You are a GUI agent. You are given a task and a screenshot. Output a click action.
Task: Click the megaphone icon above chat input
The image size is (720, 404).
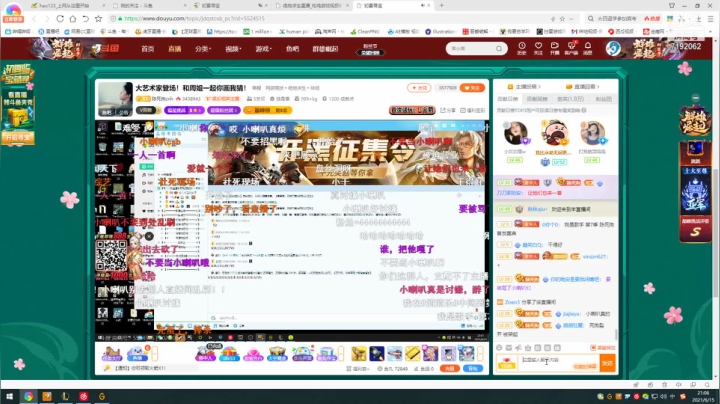point(518,348)
